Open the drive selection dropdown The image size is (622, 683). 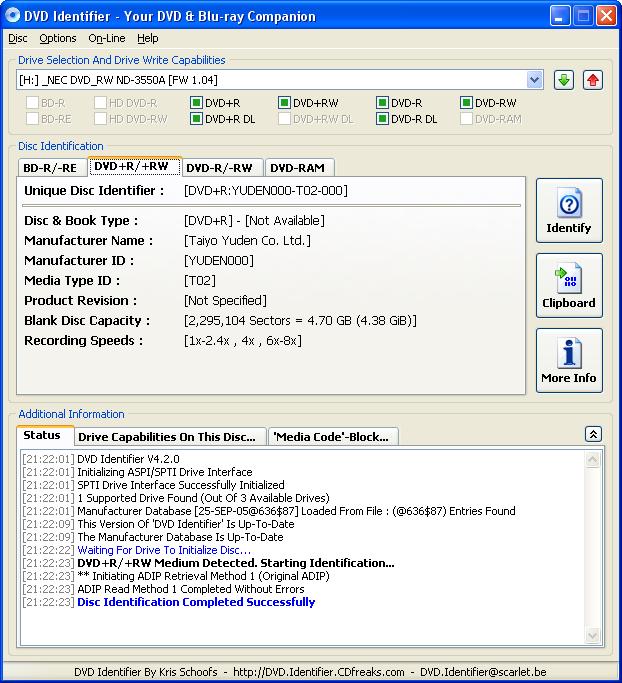pyautogui.click(x=534, y=80)
